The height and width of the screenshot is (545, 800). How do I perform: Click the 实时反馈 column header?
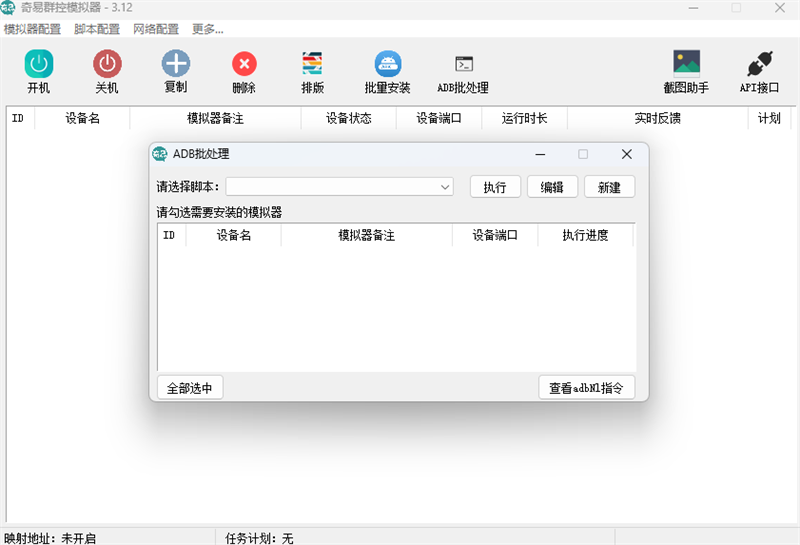point(657,118)
